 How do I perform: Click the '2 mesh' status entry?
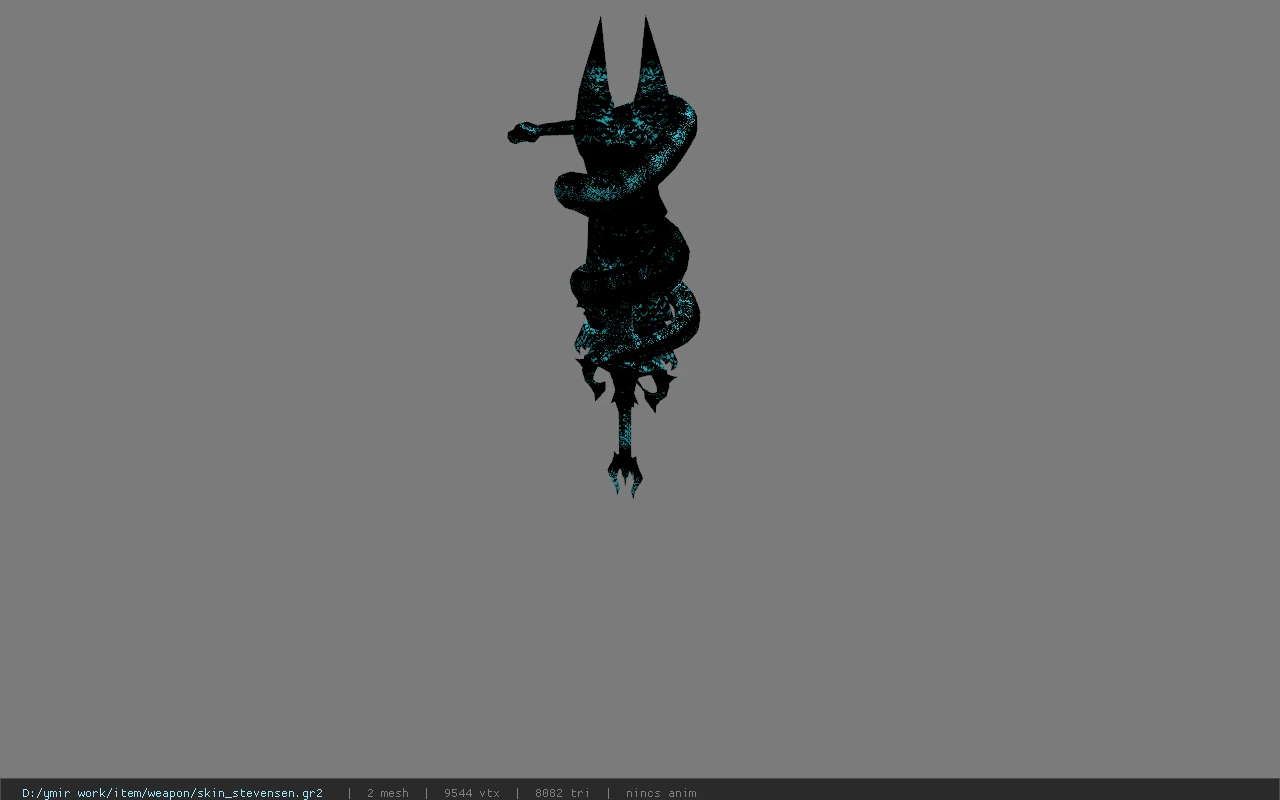click(x=387, y=793)
